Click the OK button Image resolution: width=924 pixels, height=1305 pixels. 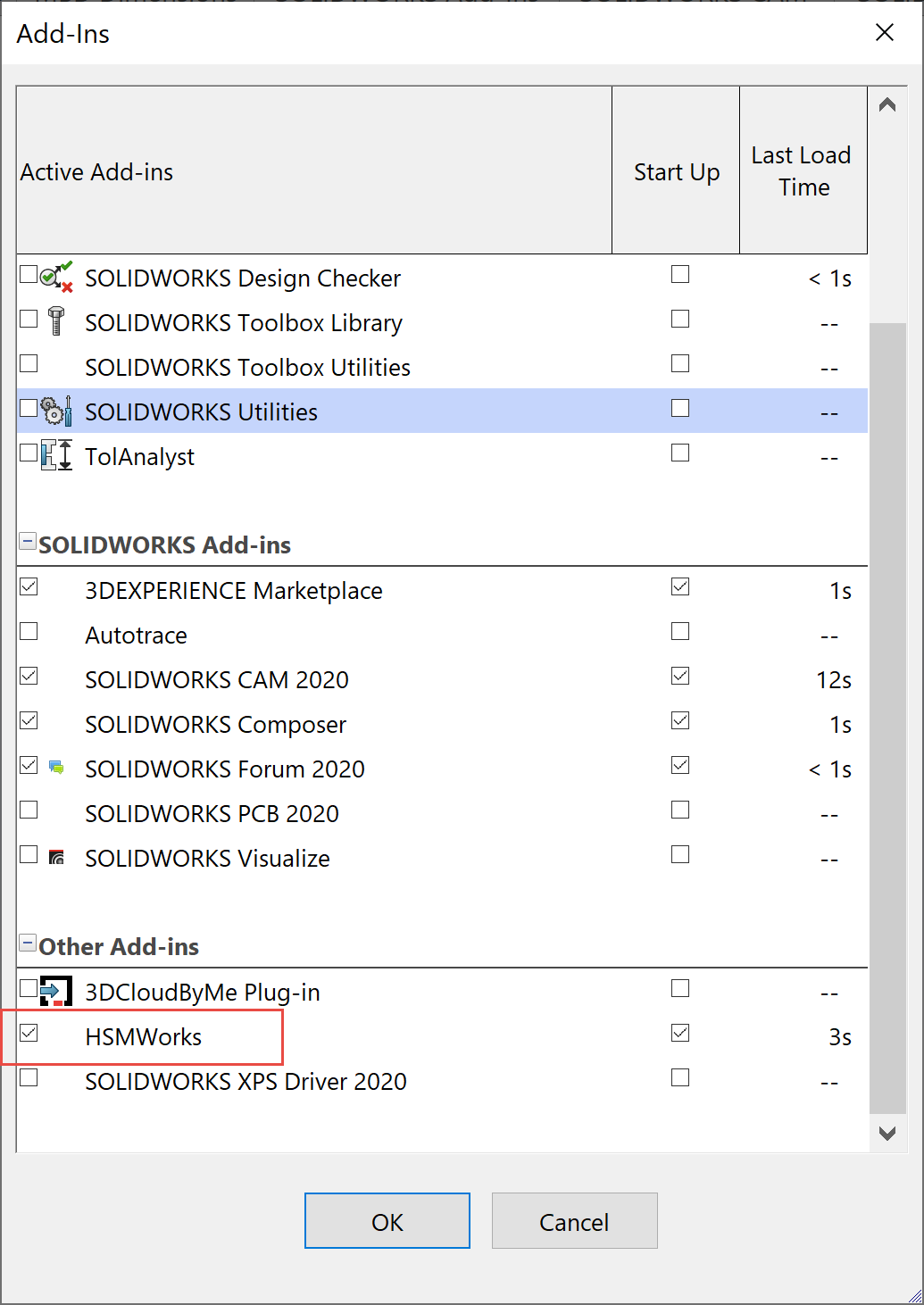point(387,1221)
